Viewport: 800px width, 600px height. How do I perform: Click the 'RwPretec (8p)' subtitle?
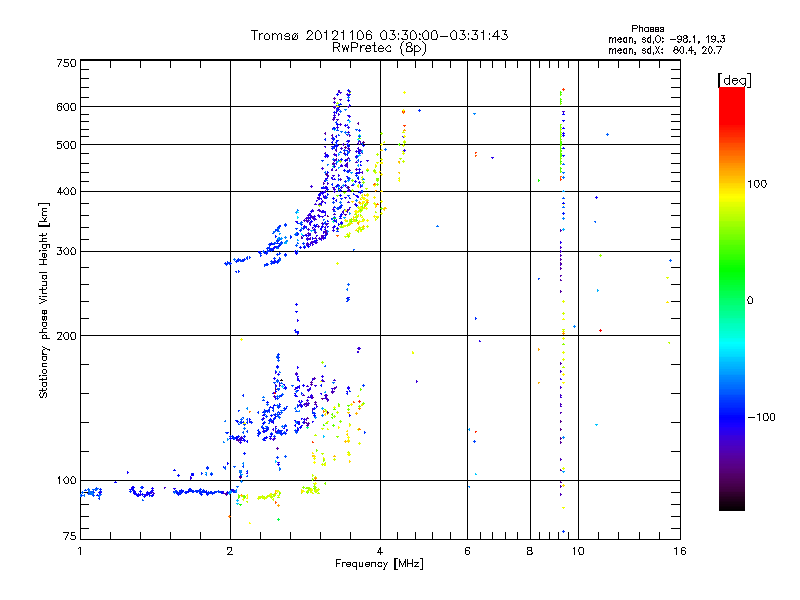(x=379, y=48)
